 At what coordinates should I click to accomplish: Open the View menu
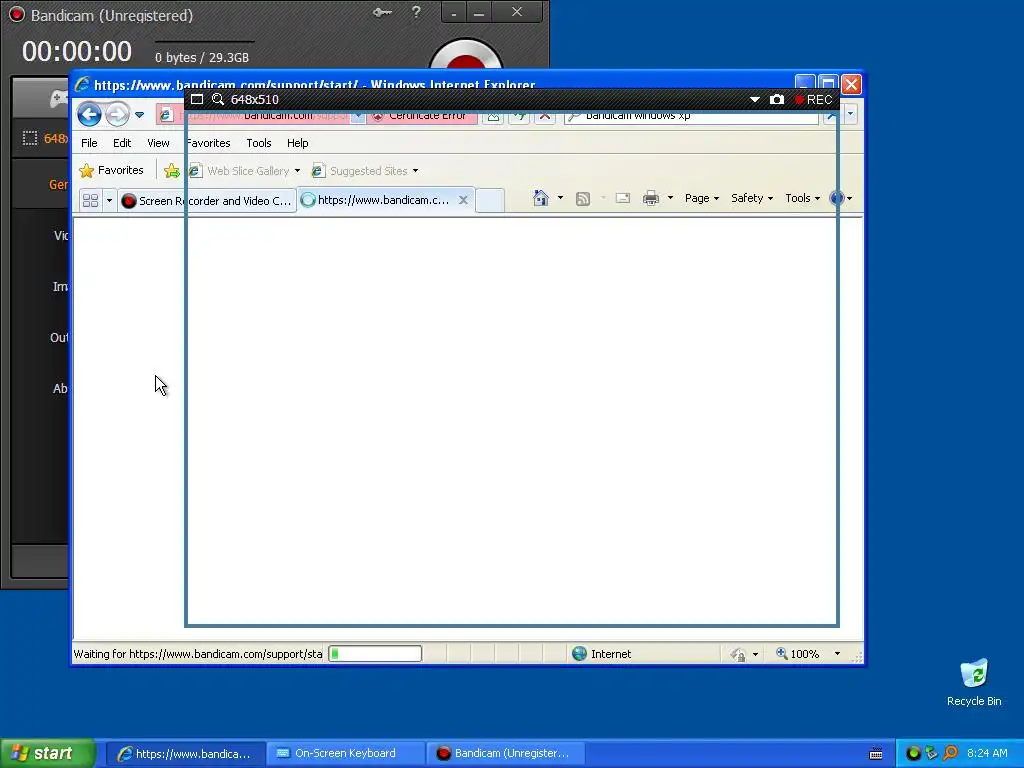click(158, 143)
